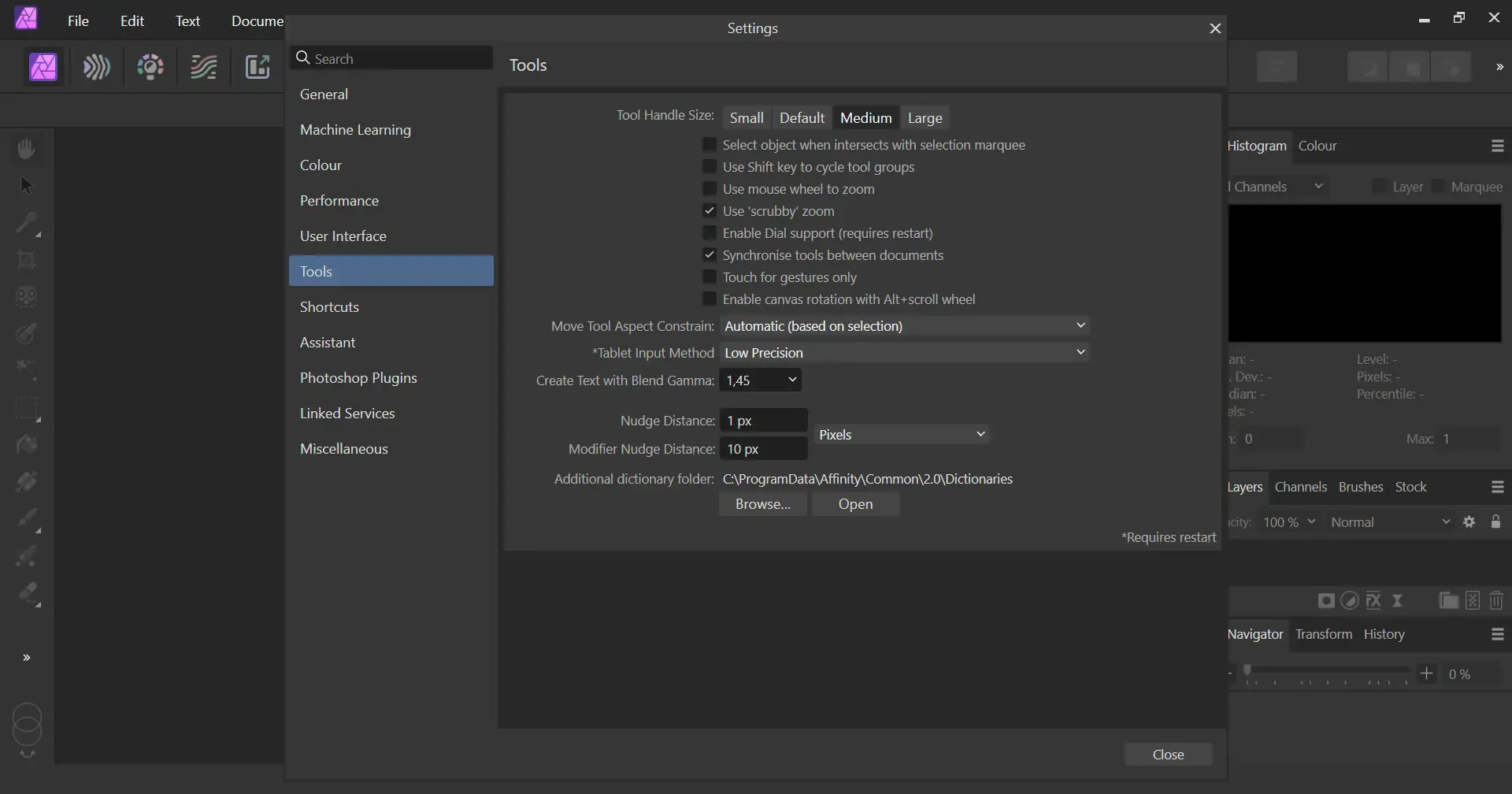Pick the Crop tool in toolbar
The image size is (1512, 794).
point(27,260)
